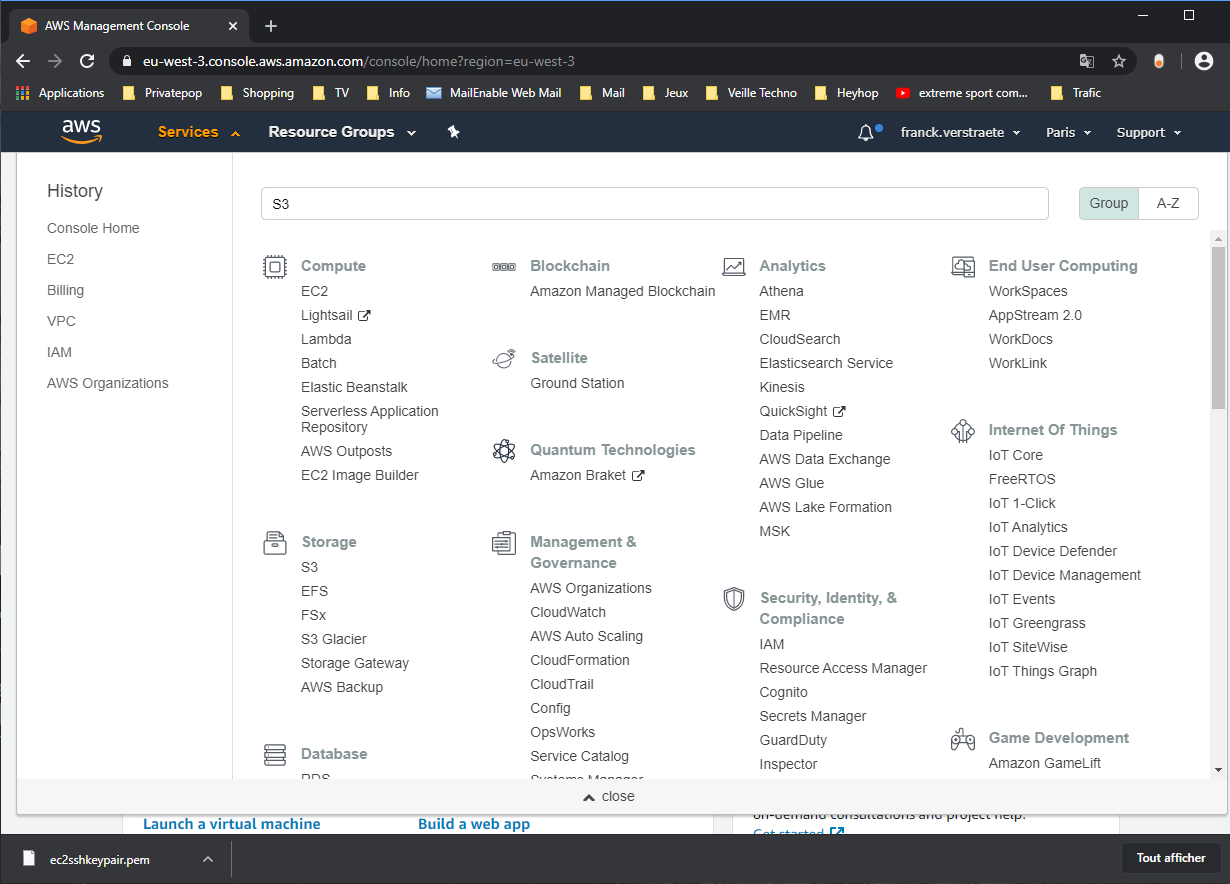The image size is (1230, 884).
Task: Click the Game Development controller icon
Action: (963, 738)
